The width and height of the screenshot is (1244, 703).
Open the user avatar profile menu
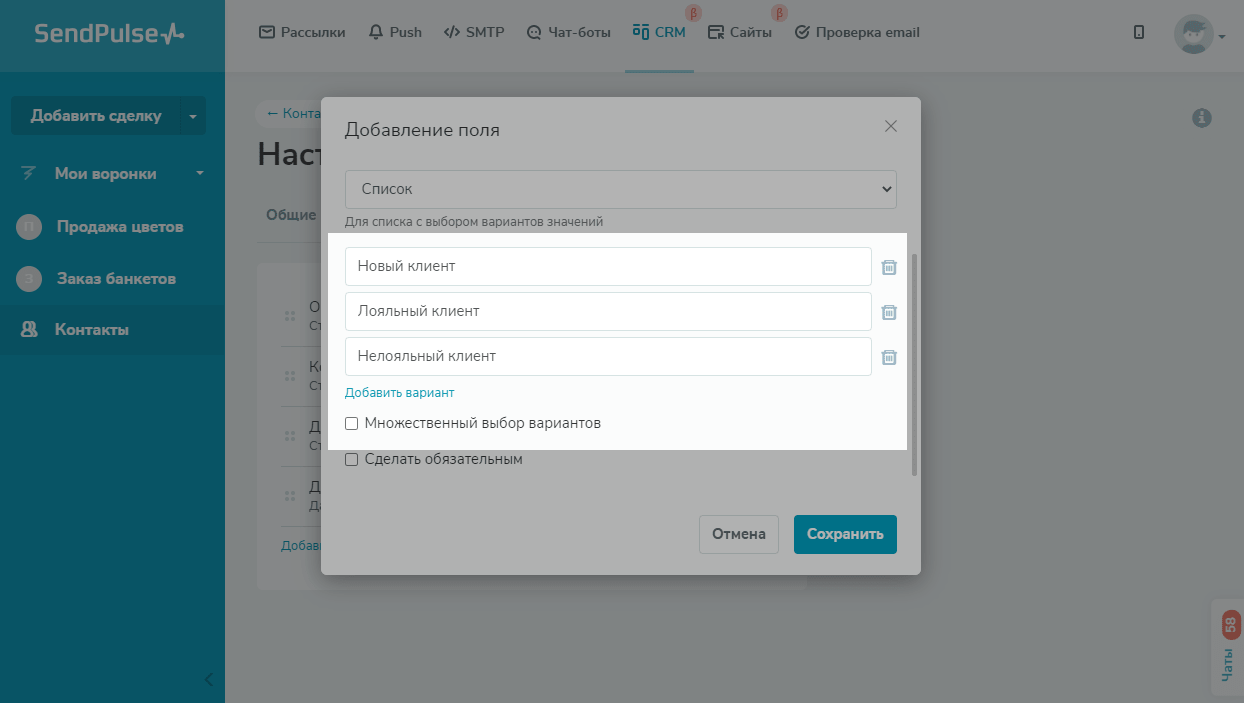point(1194,34)
